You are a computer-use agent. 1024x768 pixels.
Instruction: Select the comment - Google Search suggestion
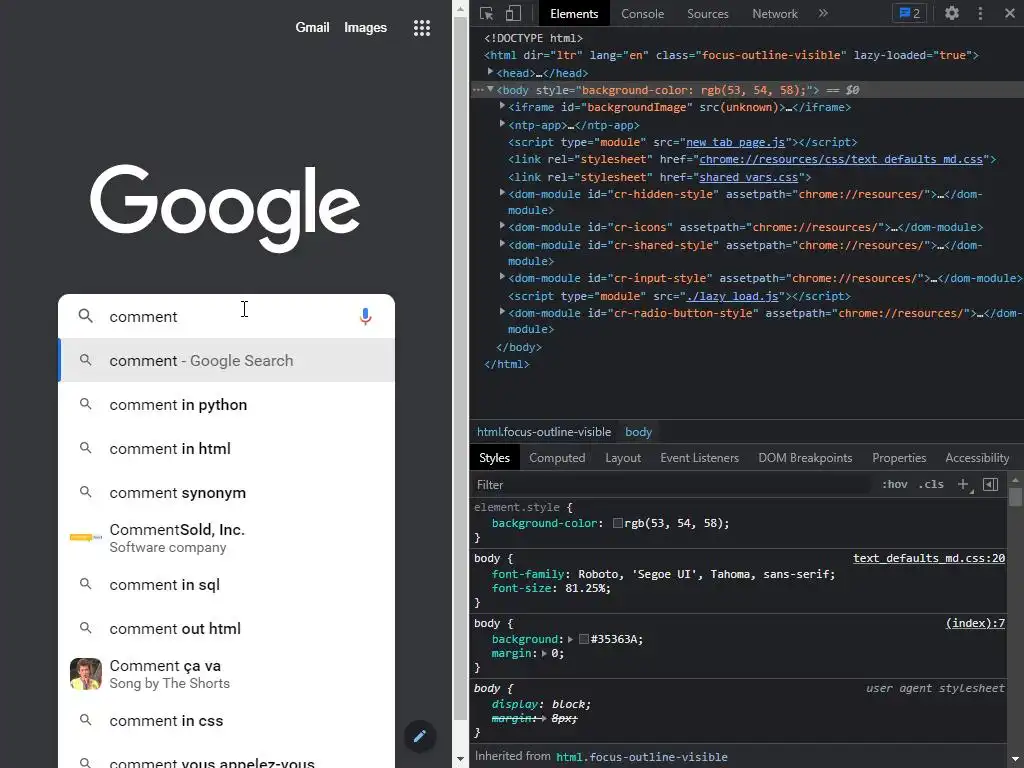click(227, 360)
